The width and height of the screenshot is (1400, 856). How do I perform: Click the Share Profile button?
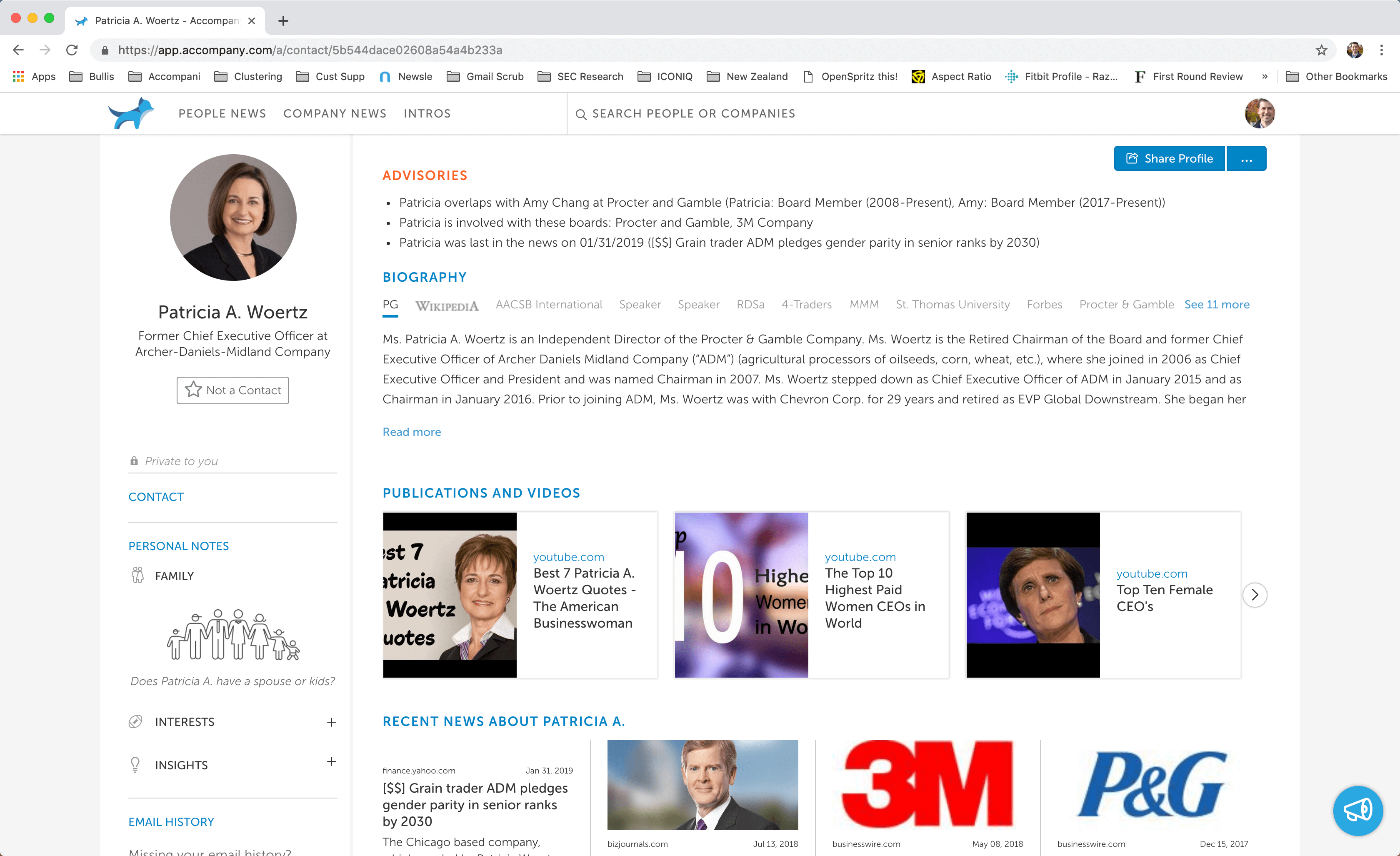coord(1169,159)
